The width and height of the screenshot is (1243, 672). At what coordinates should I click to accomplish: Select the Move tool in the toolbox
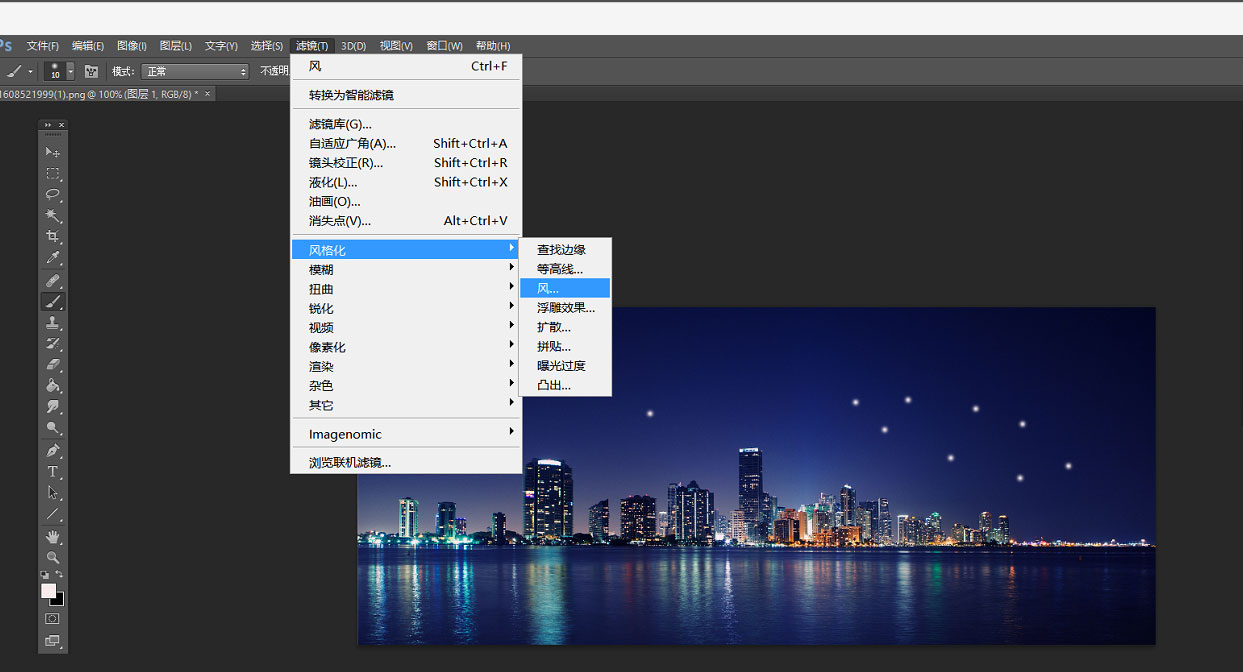pos(53,152)
